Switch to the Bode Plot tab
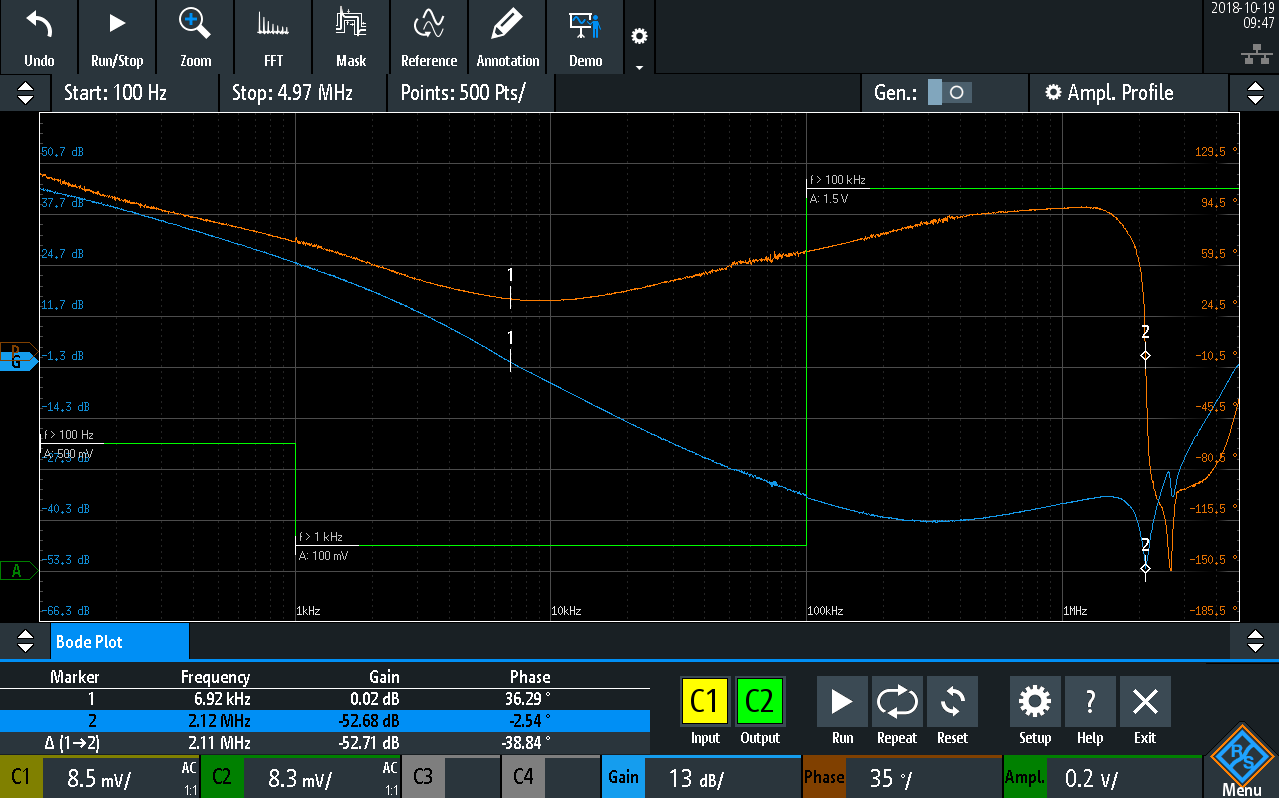Viewport: 1279px width, 798px height. pyautogui.click(x=119, y=642)
